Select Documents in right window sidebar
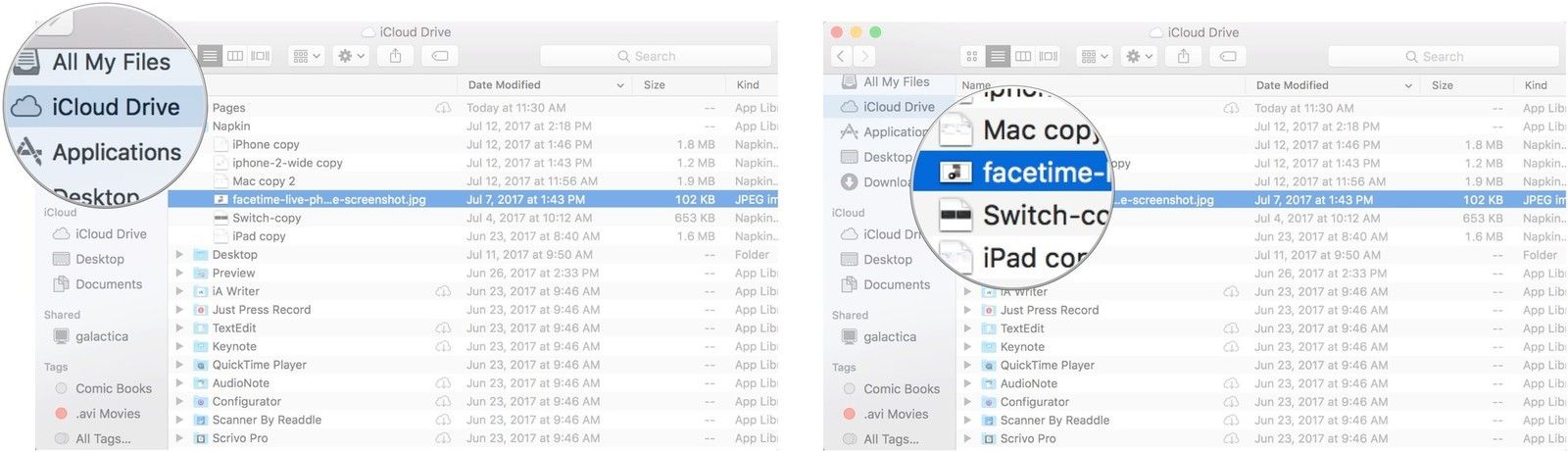 pyautogui.click(x=897, y=284)
